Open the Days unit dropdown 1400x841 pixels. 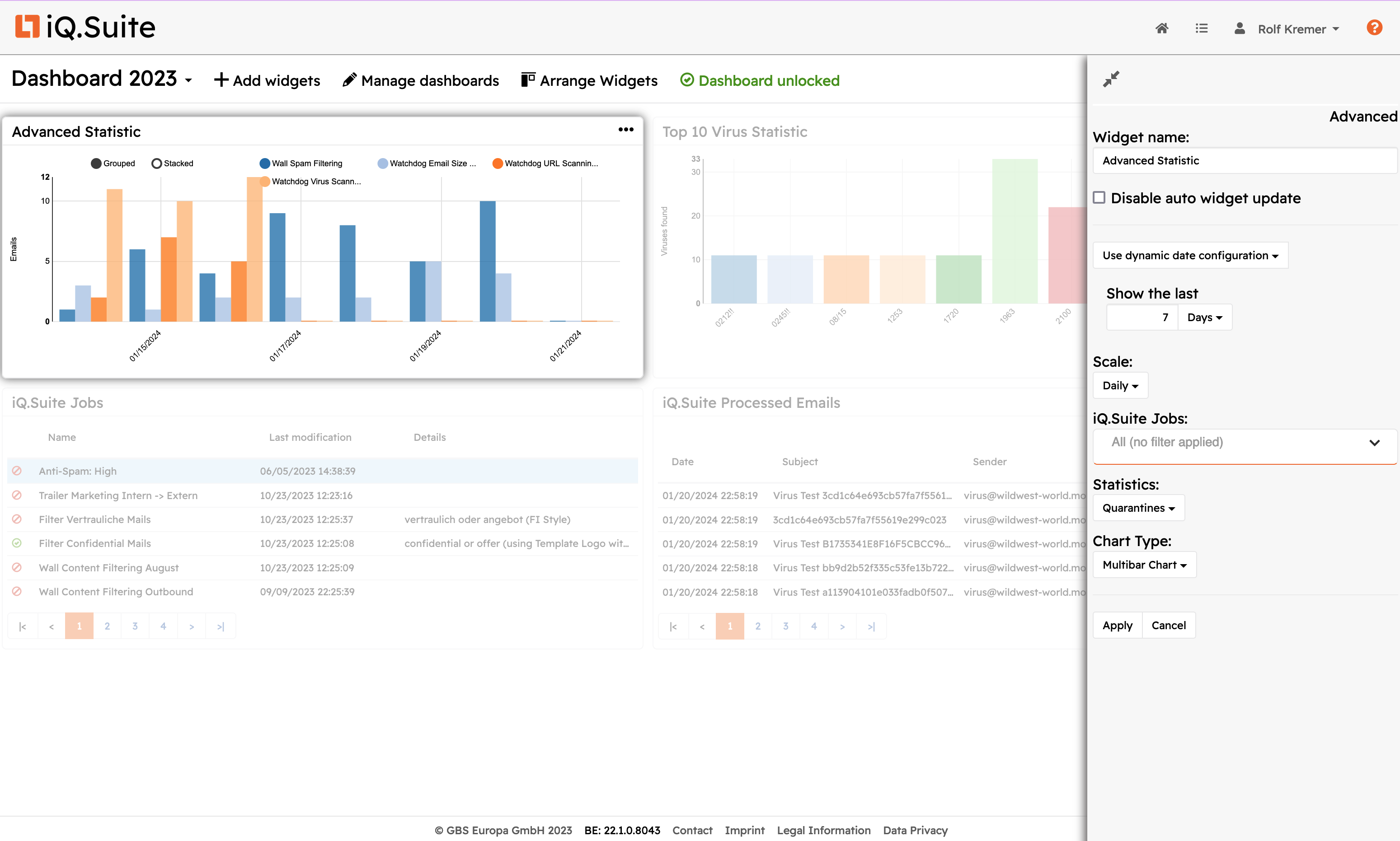(x=1204, y=317)
